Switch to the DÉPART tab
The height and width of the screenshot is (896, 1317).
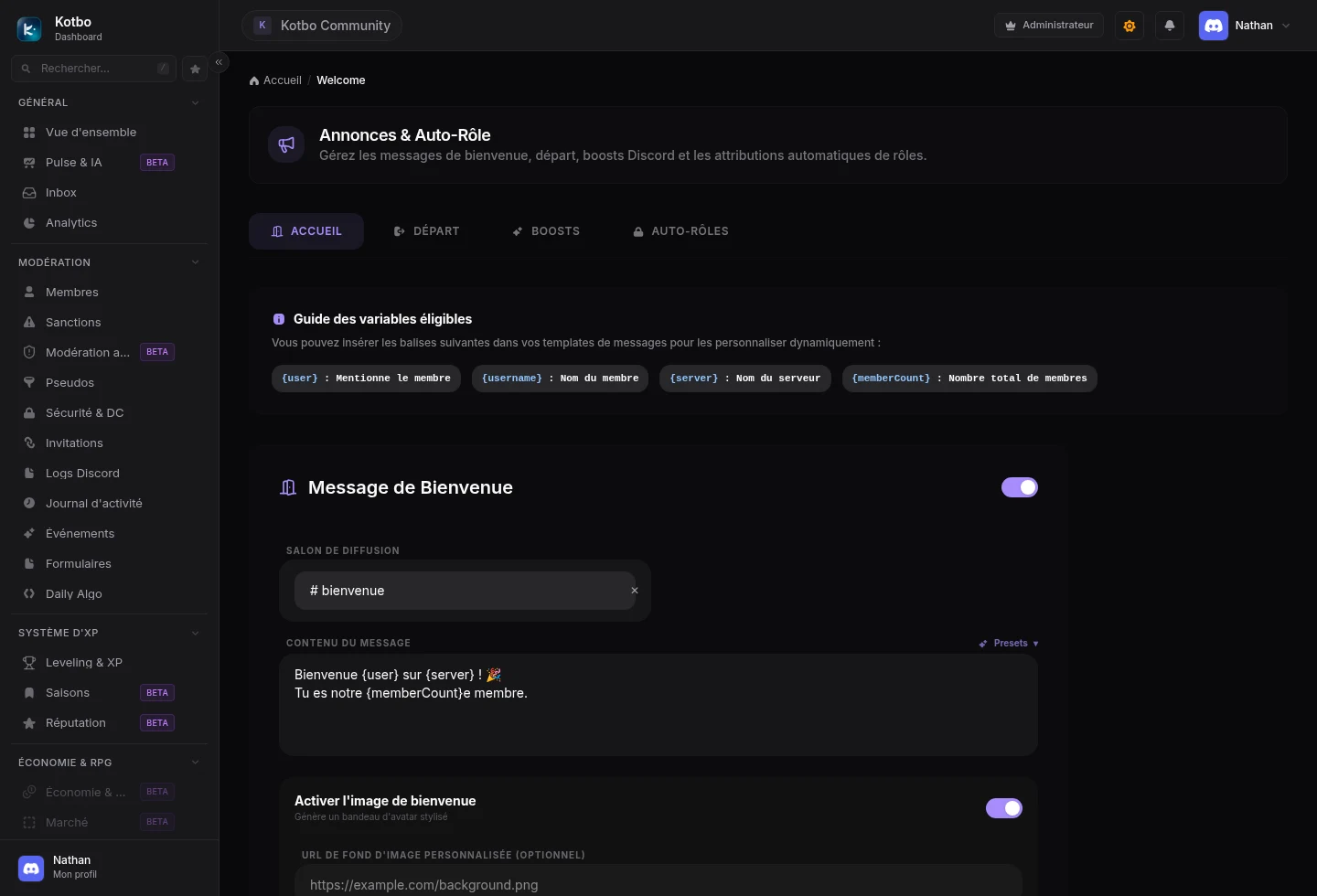[426, 231]
